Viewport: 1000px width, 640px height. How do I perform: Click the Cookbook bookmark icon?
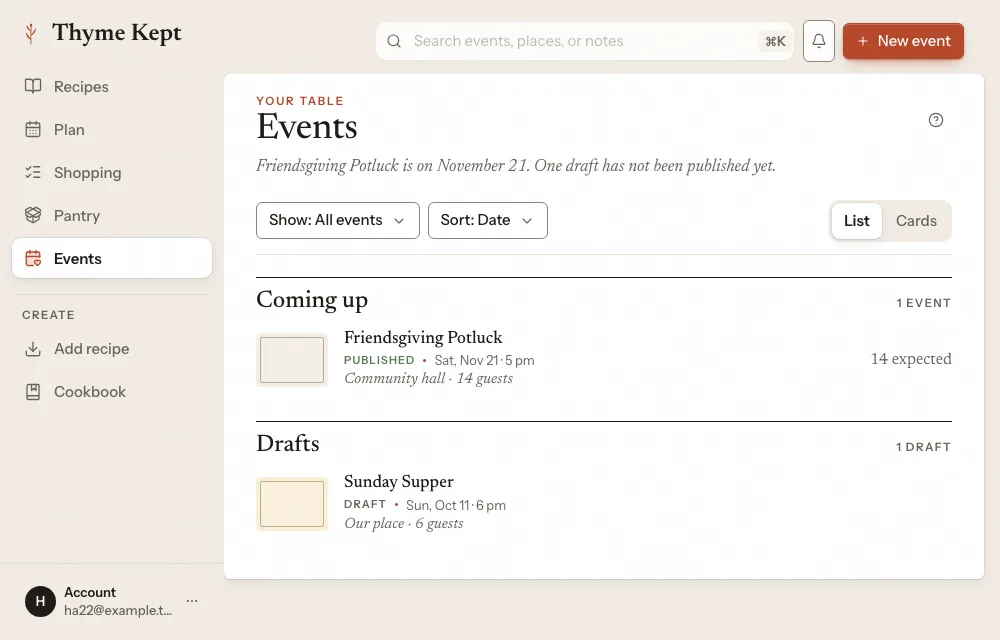33,391
